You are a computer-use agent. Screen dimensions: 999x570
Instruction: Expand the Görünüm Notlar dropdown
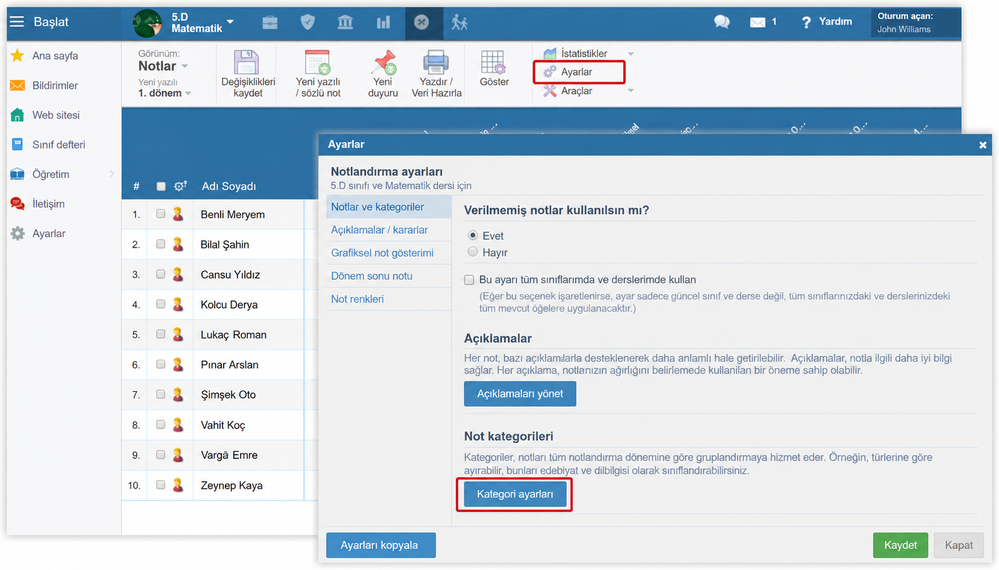tap(164, 66)
